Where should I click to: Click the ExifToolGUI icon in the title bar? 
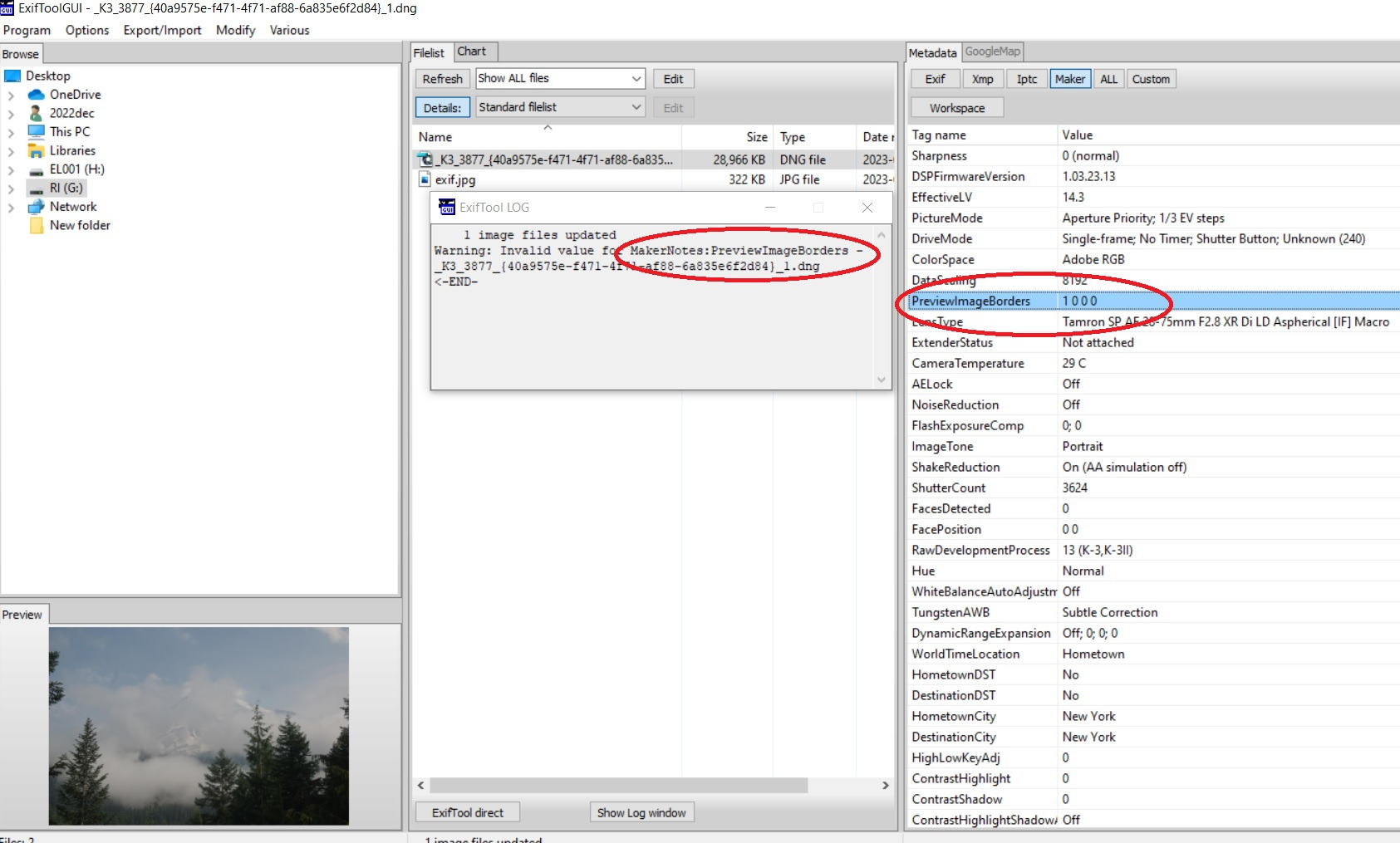(x=8, y=8)
